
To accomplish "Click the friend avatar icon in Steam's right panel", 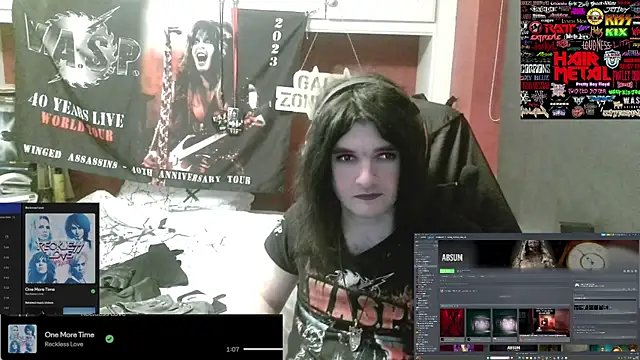I will click(577, 285).
